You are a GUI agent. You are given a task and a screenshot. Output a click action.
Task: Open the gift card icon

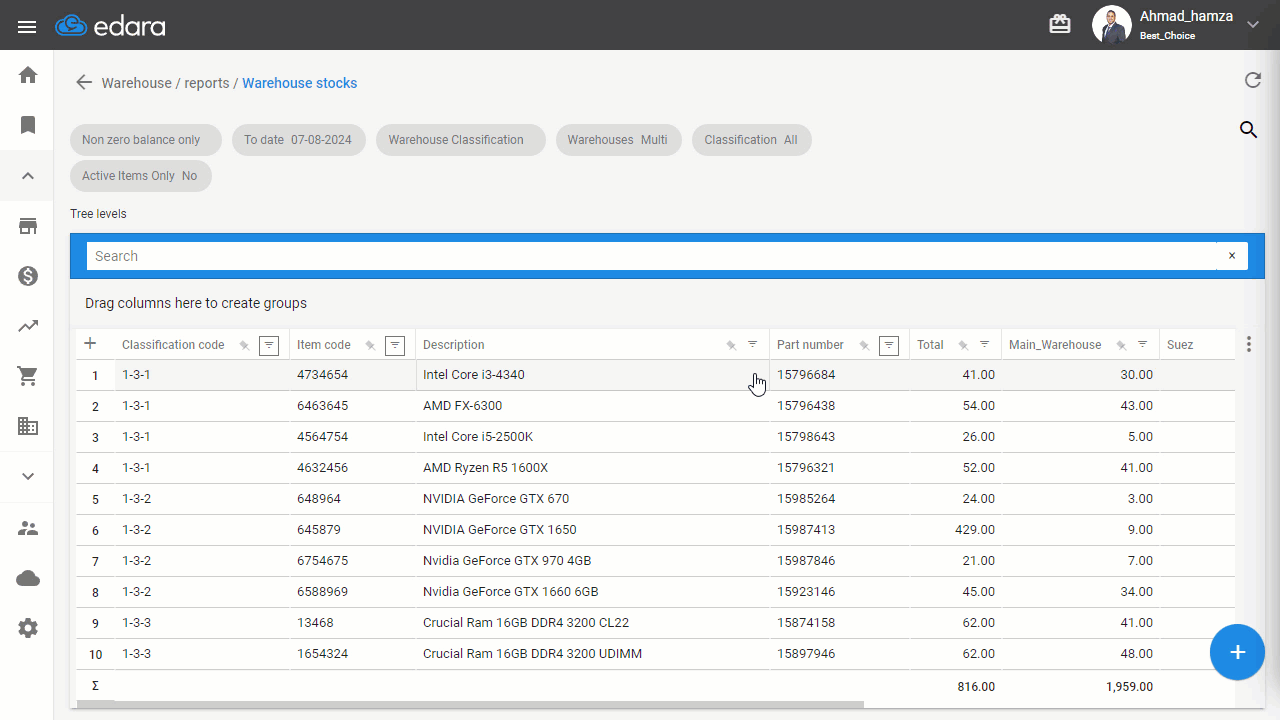pos(1059,25)
